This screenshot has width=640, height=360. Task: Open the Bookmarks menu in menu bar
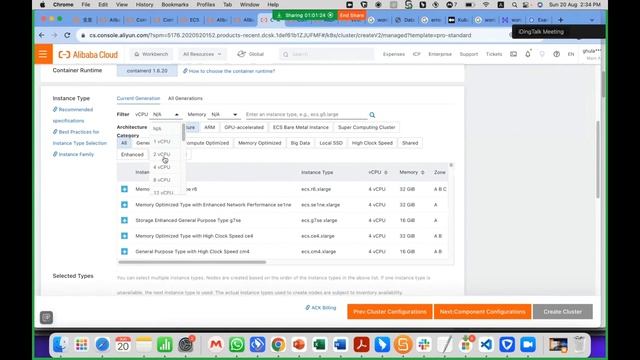pos(175,4)
